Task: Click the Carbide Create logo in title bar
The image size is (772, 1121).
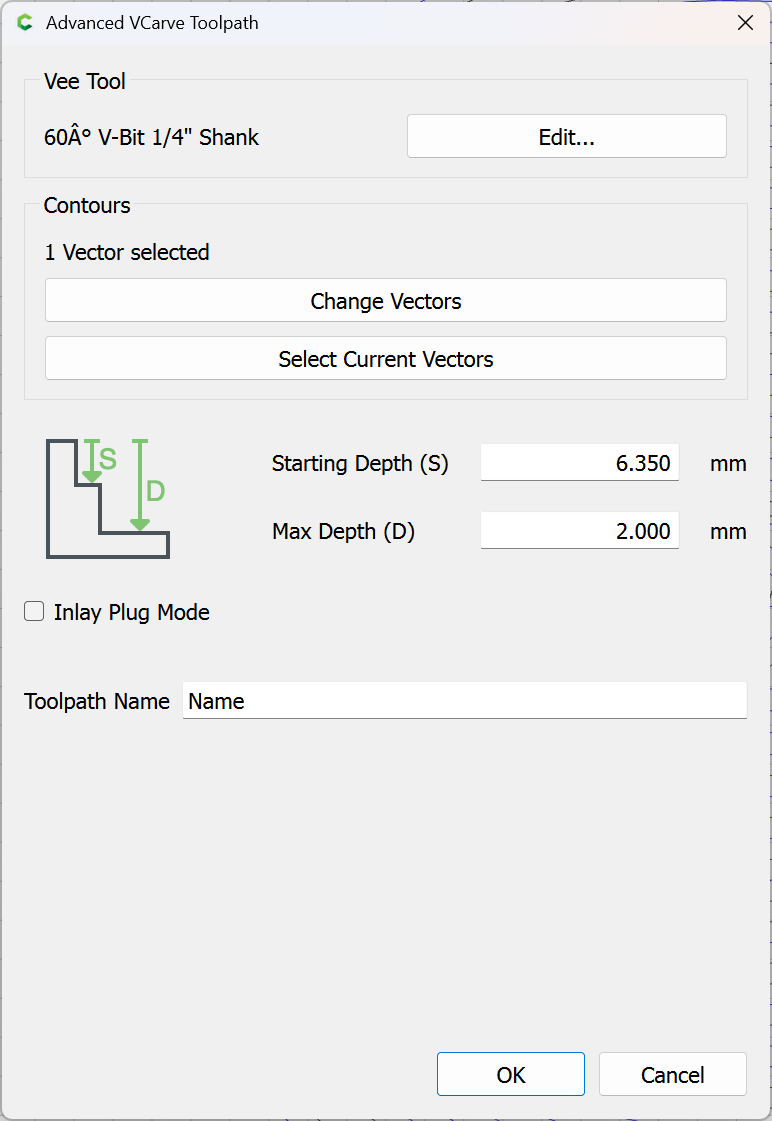Action: coord(25,23)
